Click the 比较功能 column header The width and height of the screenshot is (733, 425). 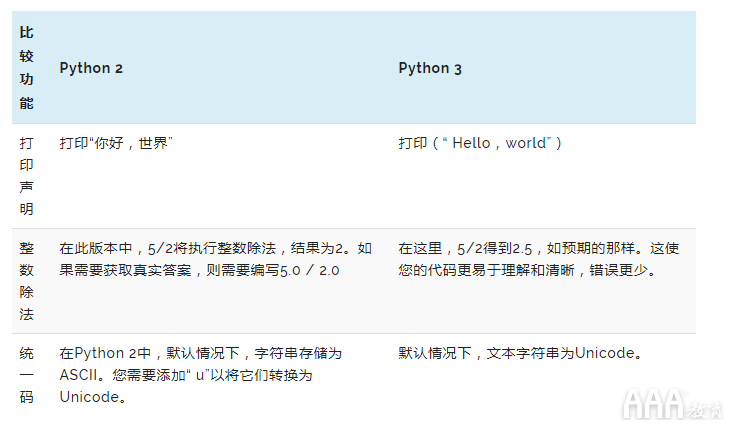27,68
